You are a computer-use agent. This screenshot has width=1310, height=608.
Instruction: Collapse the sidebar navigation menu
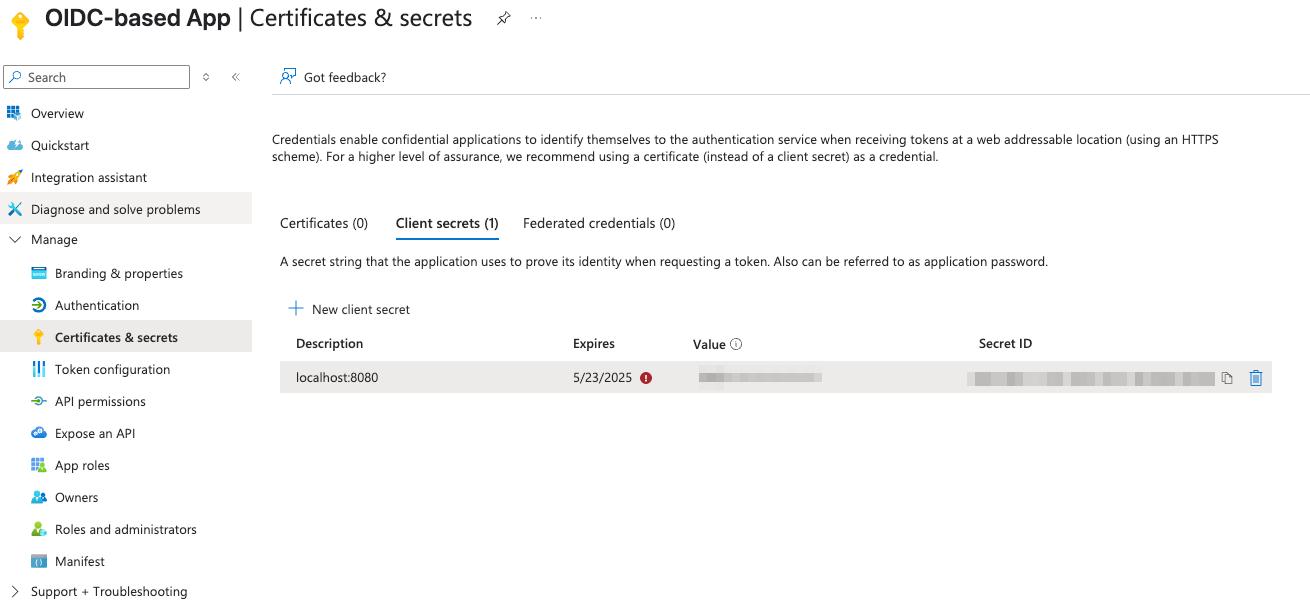(236, 77)
